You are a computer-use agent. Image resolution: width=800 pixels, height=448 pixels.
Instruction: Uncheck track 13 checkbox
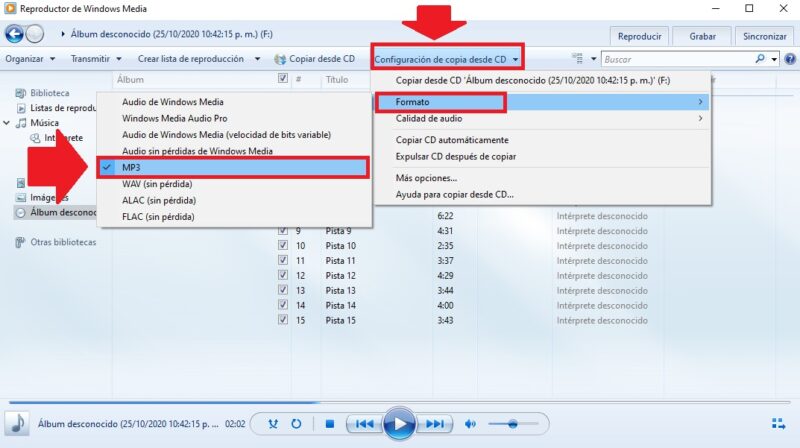[x=283, y=290]
